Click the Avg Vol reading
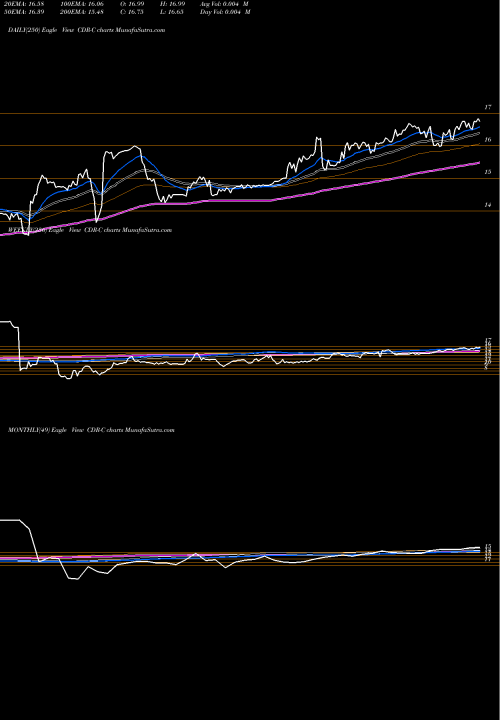 [x=225, y=4]
